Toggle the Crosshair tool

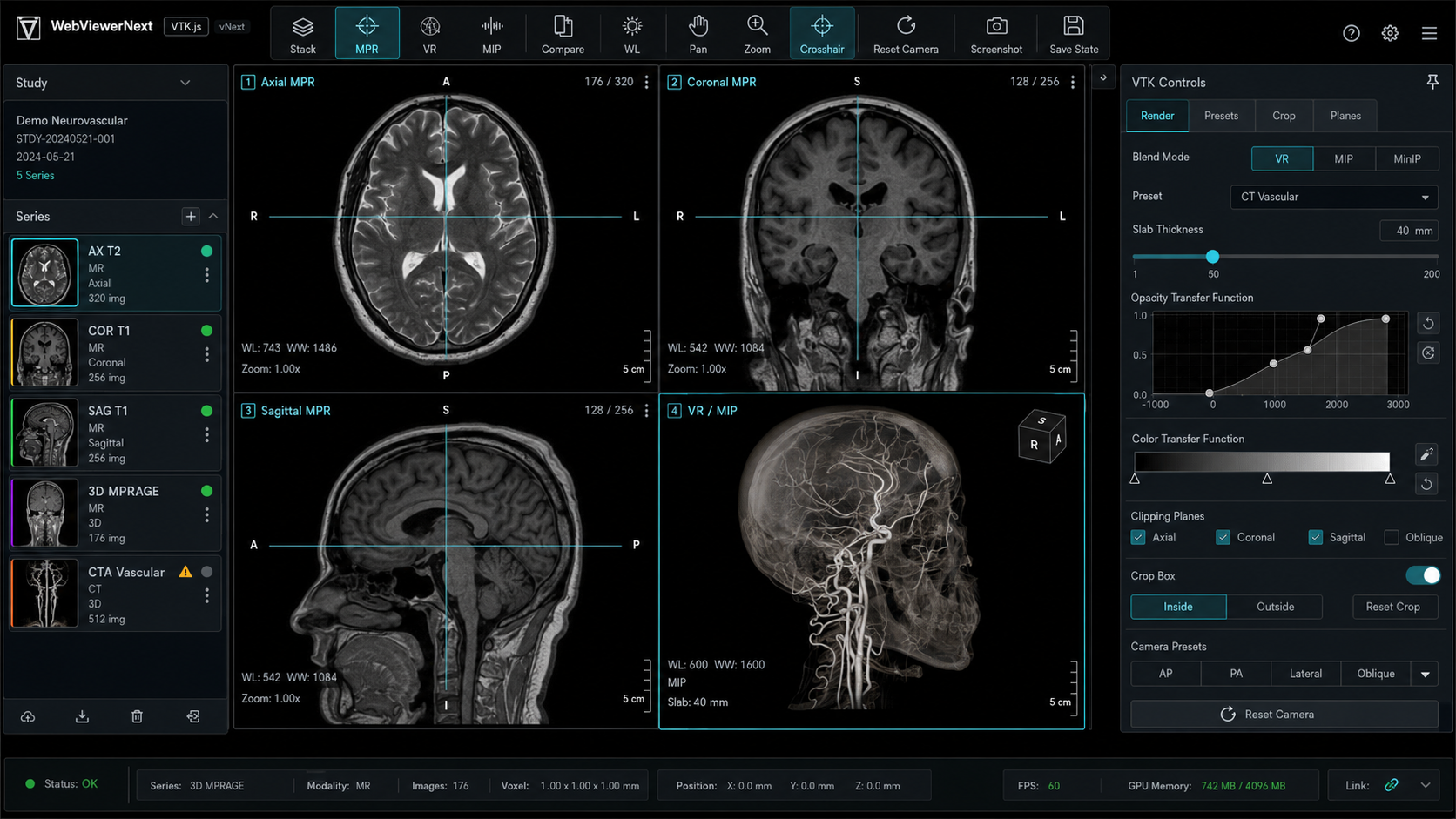pyautogui.click(x=822, y=34)
